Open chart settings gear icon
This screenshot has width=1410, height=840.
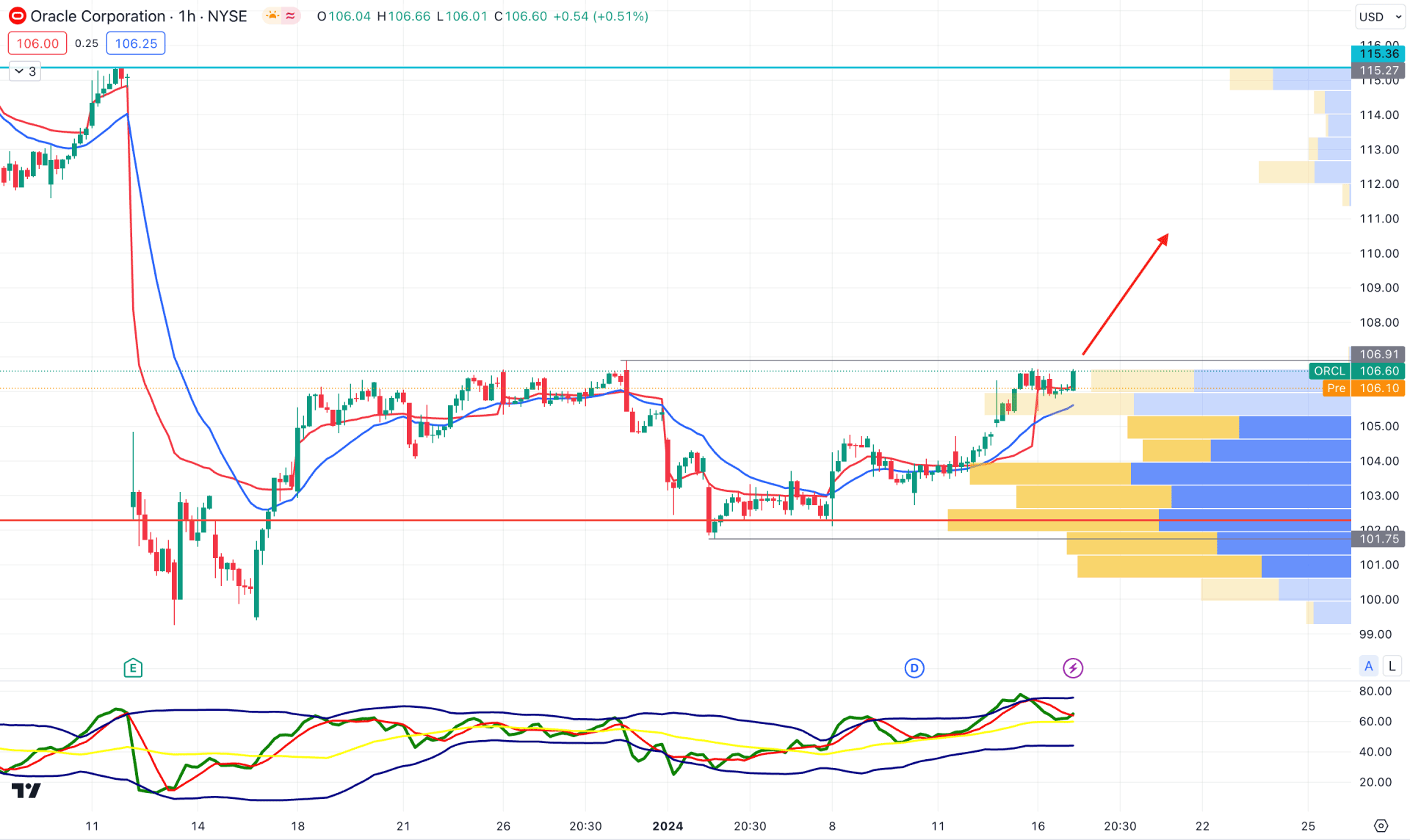(1381, 826)
